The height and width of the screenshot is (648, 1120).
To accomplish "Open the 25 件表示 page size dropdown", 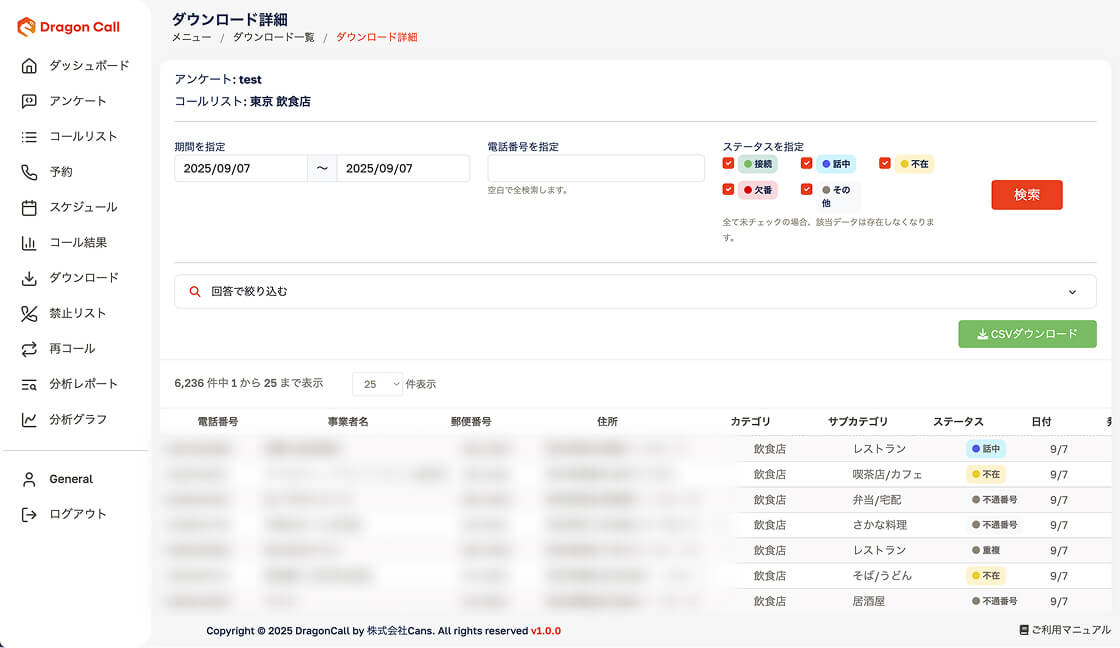I will tap(377, 384).
